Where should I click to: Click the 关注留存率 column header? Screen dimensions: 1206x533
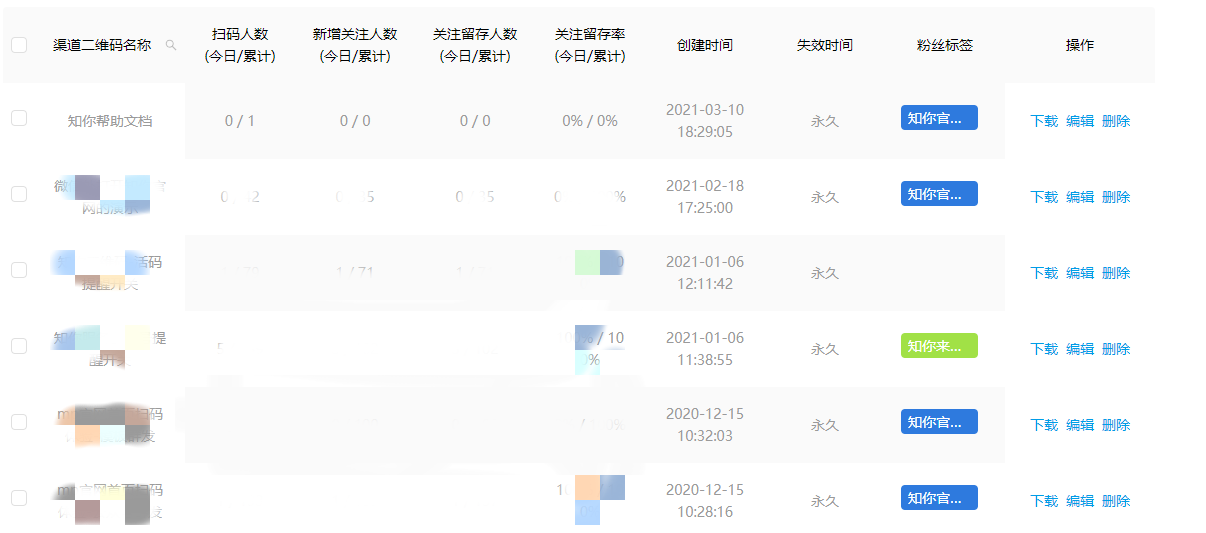[x=590, y=45]
